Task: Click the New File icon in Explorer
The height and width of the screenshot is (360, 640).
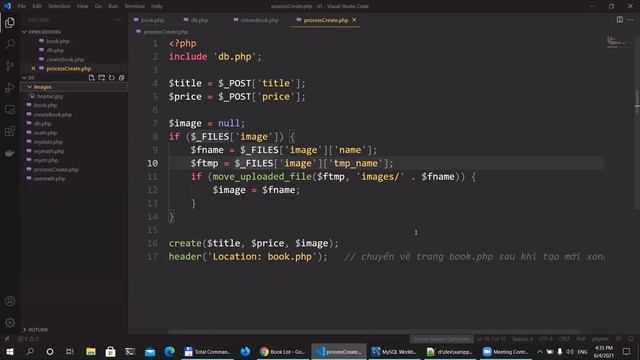Action: (91, 78)
